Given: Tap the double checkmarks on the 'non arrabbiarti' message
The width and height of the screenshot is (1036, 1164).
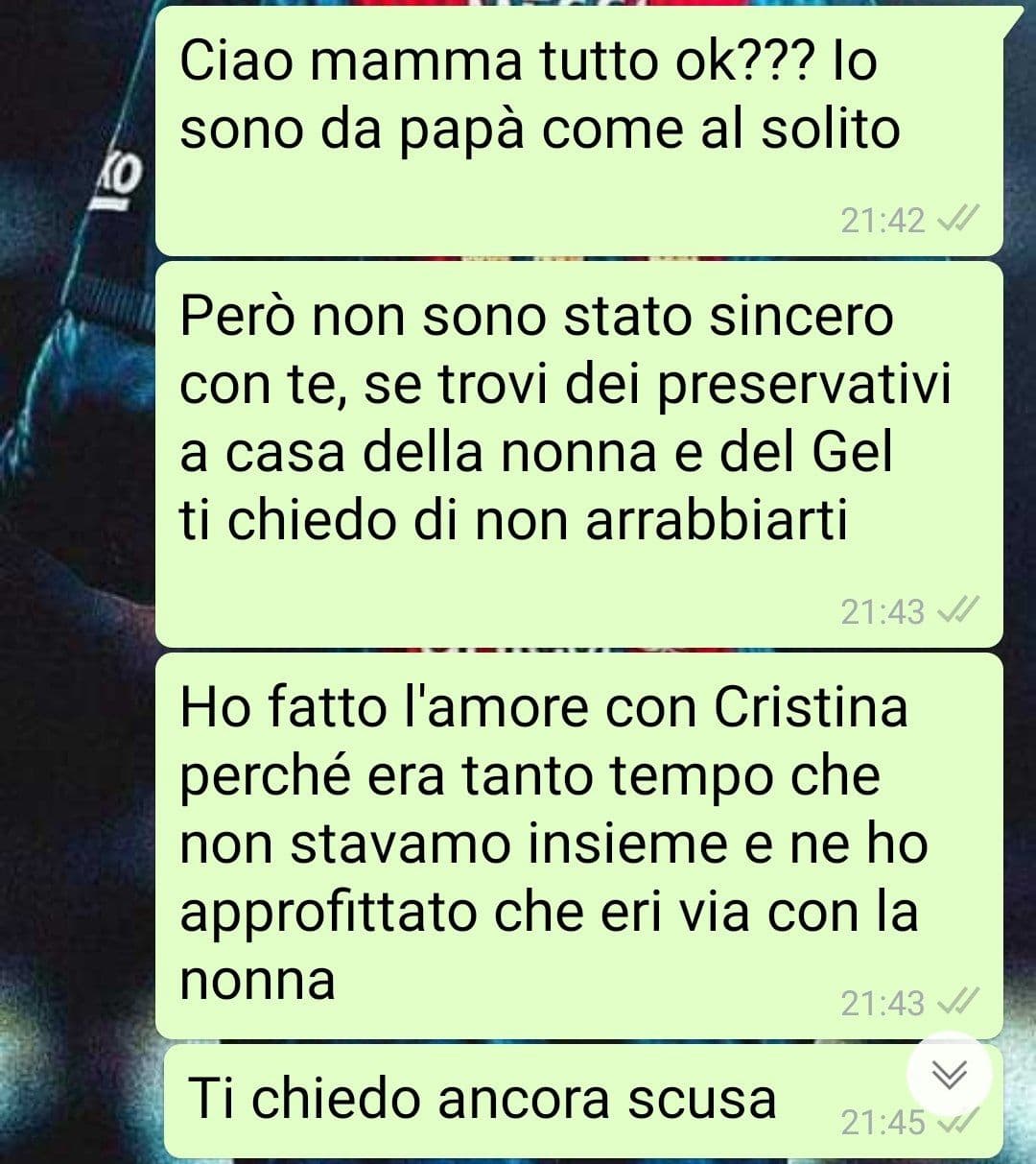Looking at the screenshot, I should coord(955,611).
